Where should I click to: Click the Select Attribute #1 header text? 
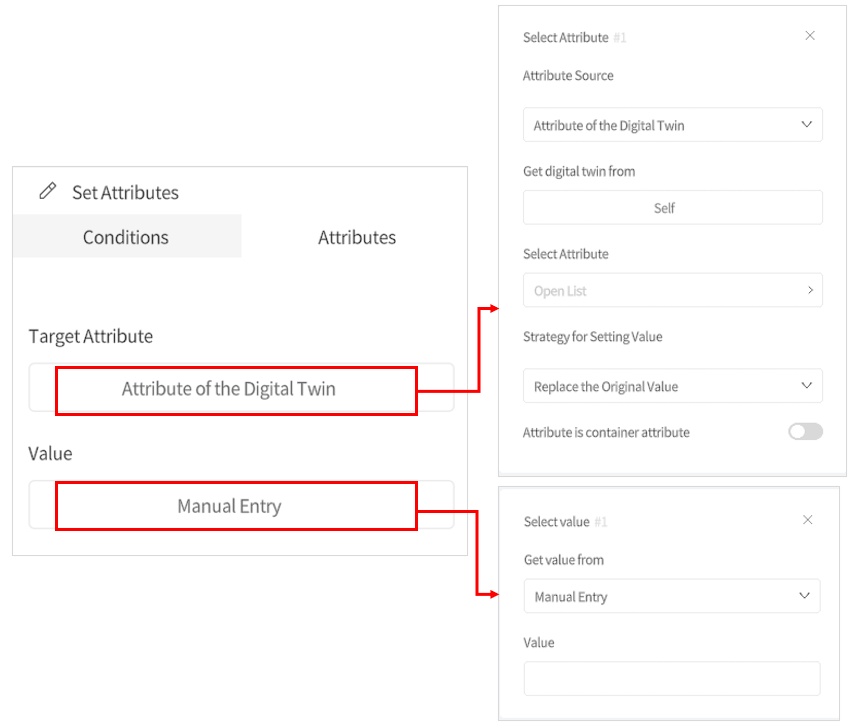565,37
